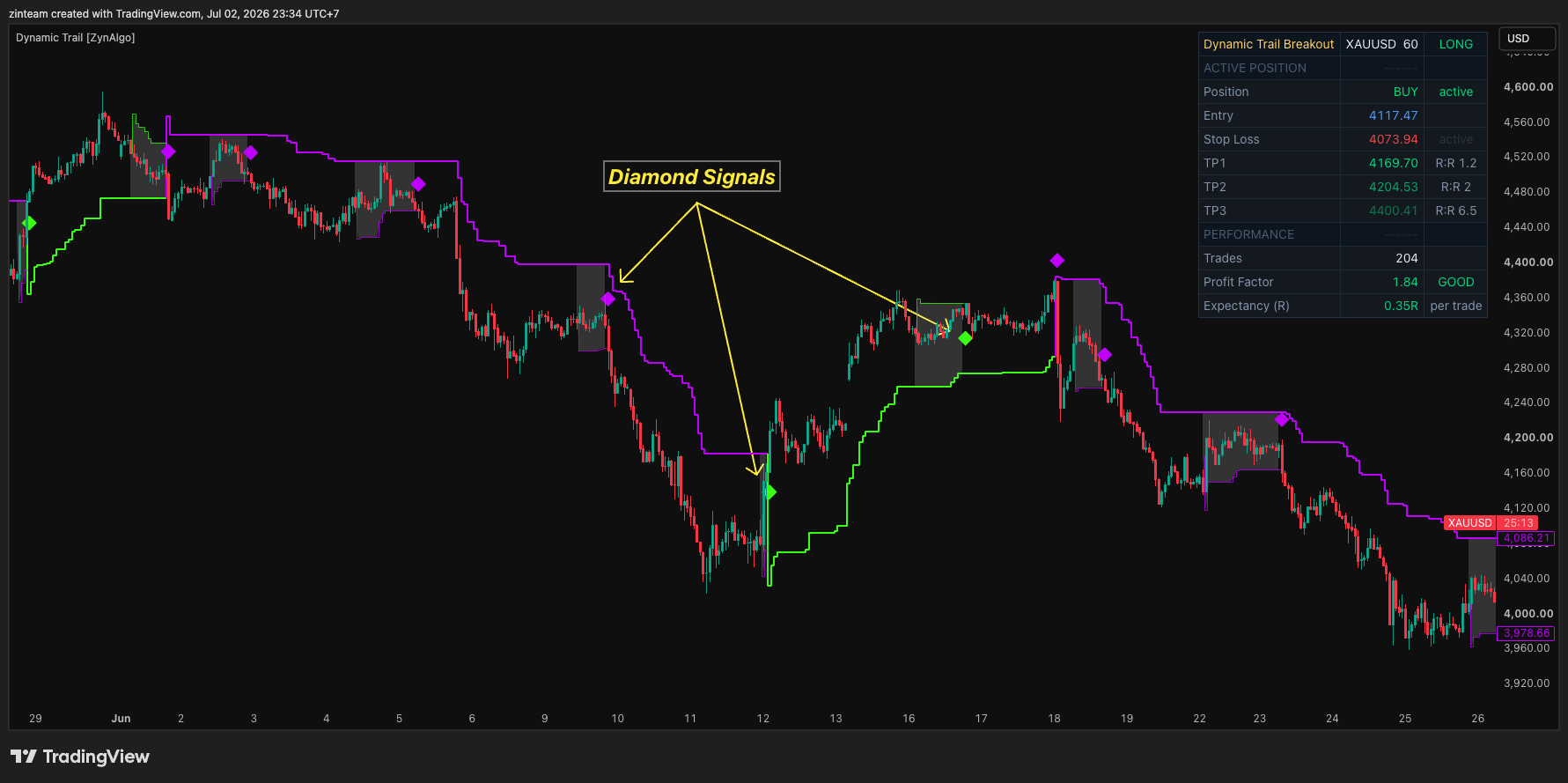Click the 26 date label on the time axis
This screenshot has width=1568, height=783.
1477,719
